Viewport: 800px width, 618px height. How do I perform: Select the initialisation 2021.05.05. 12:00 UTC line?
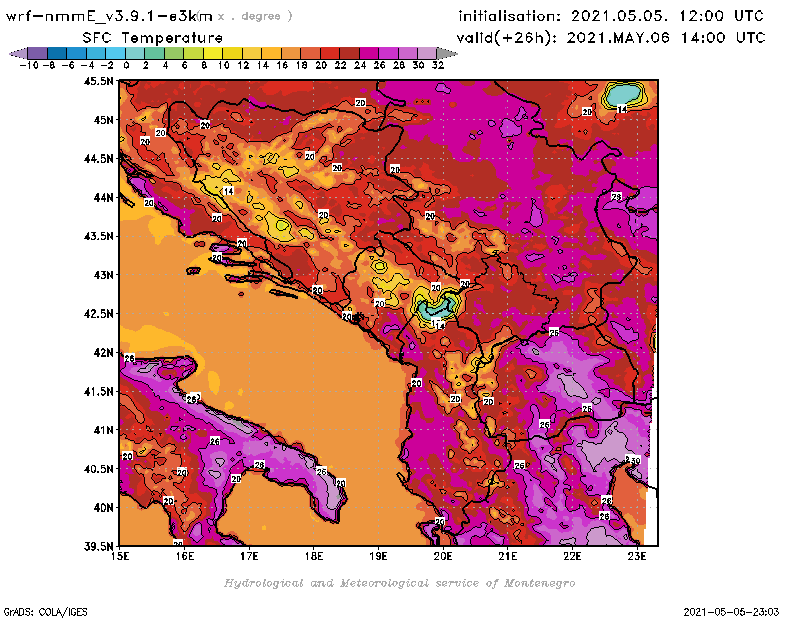click(611, 16)
